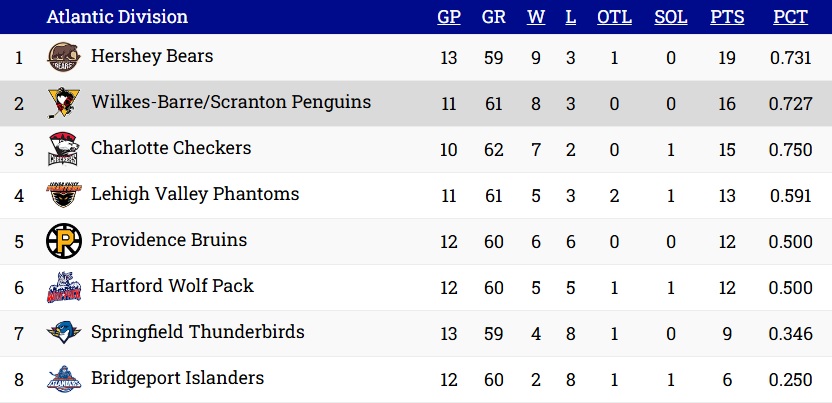
Task: Click the Hershey Bears team logo
Action: (64, 57)
